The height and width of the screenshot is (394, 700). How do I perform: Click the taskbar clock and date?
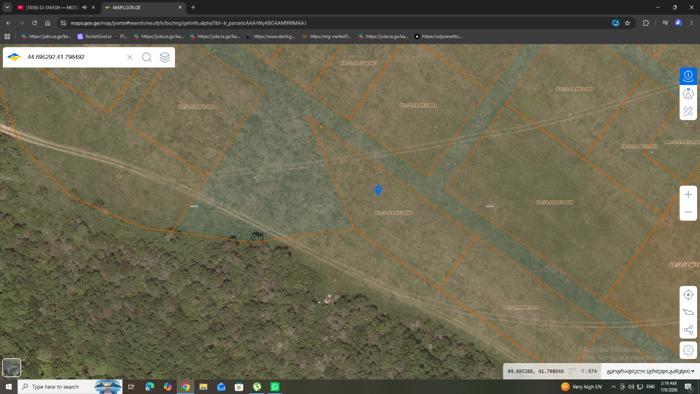[668, 386]
